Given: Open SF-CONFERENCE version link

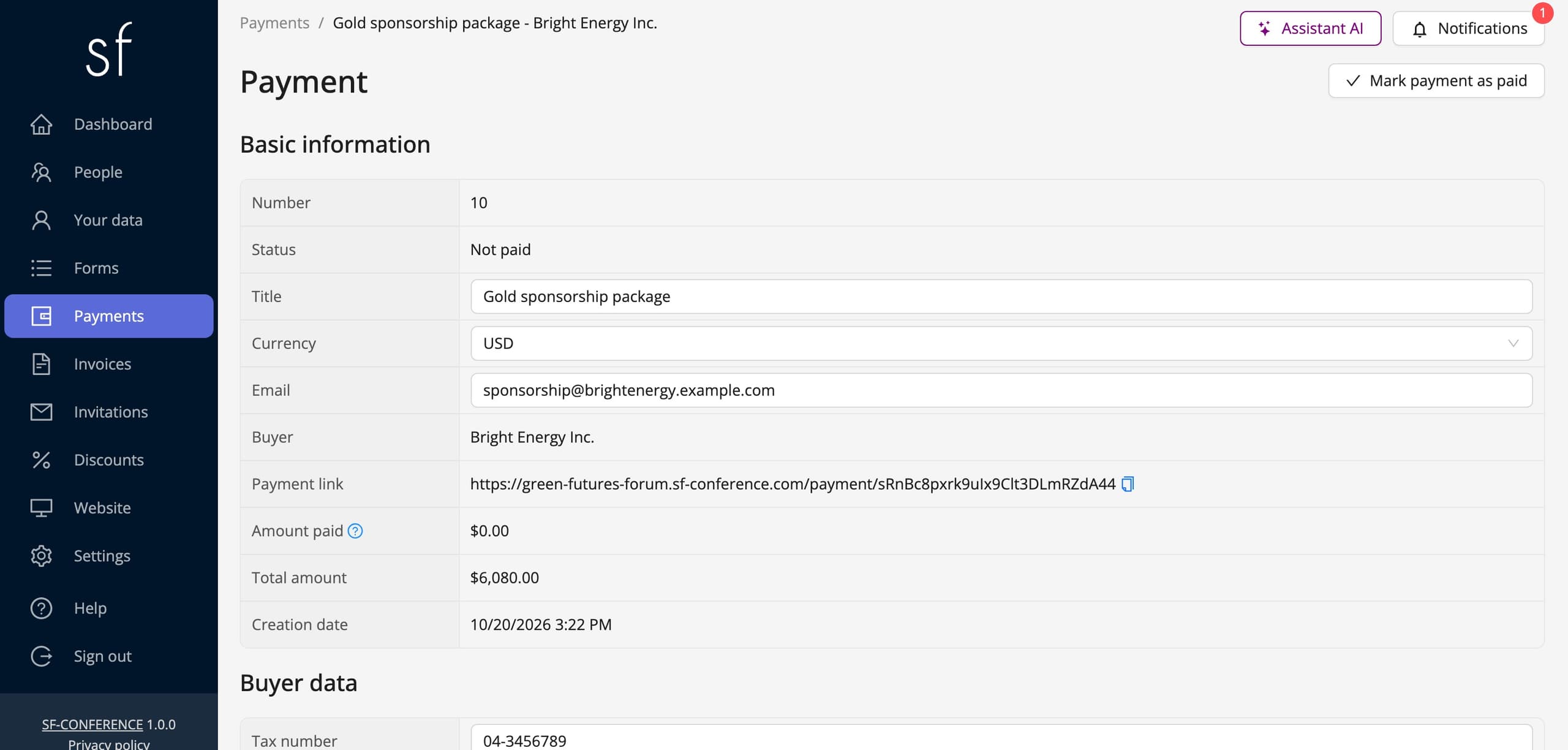Looking at the screenshot, I should coord(92,724).
